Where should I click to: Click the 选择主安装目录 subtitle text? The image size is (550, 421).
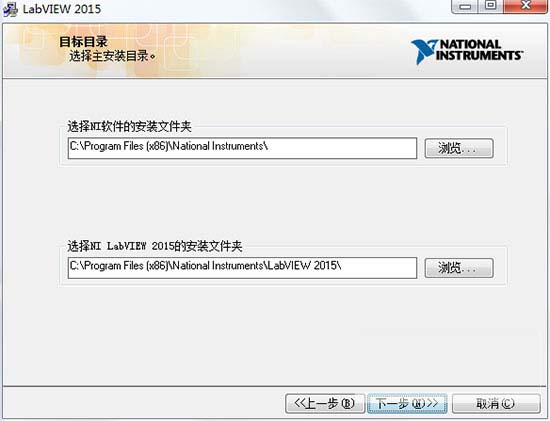tap(112, 56)
